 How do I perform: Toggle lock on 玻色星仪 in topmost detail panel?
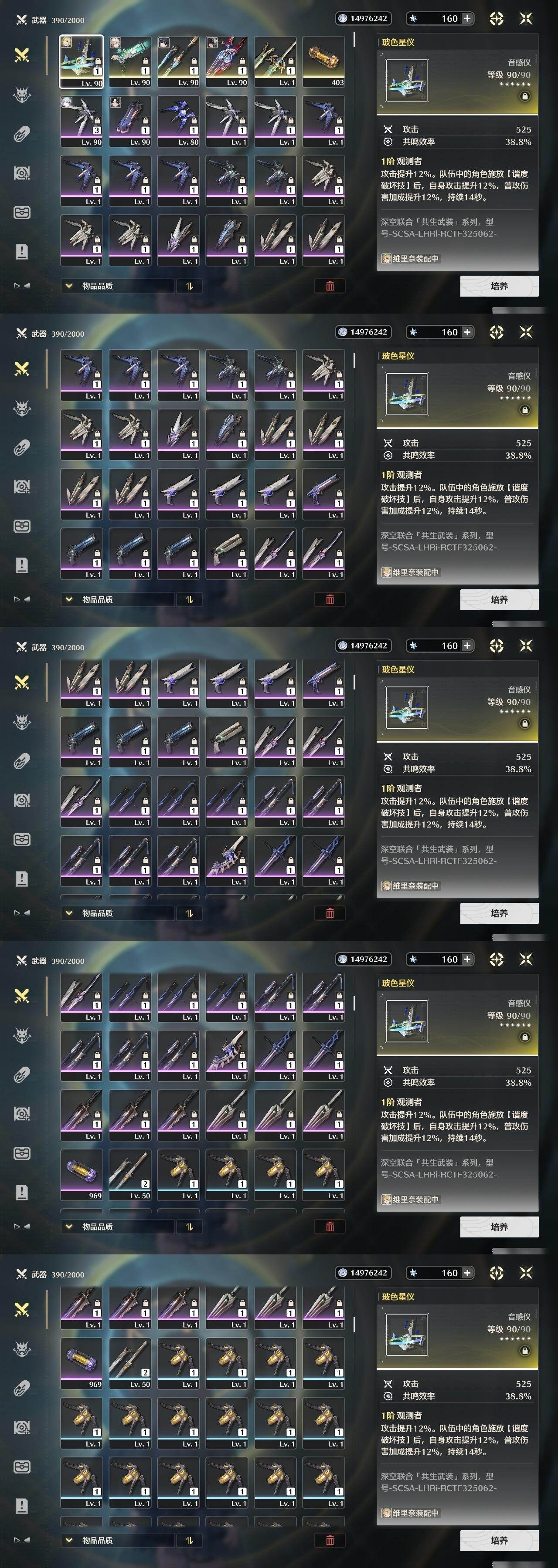(x=524, y=96)
